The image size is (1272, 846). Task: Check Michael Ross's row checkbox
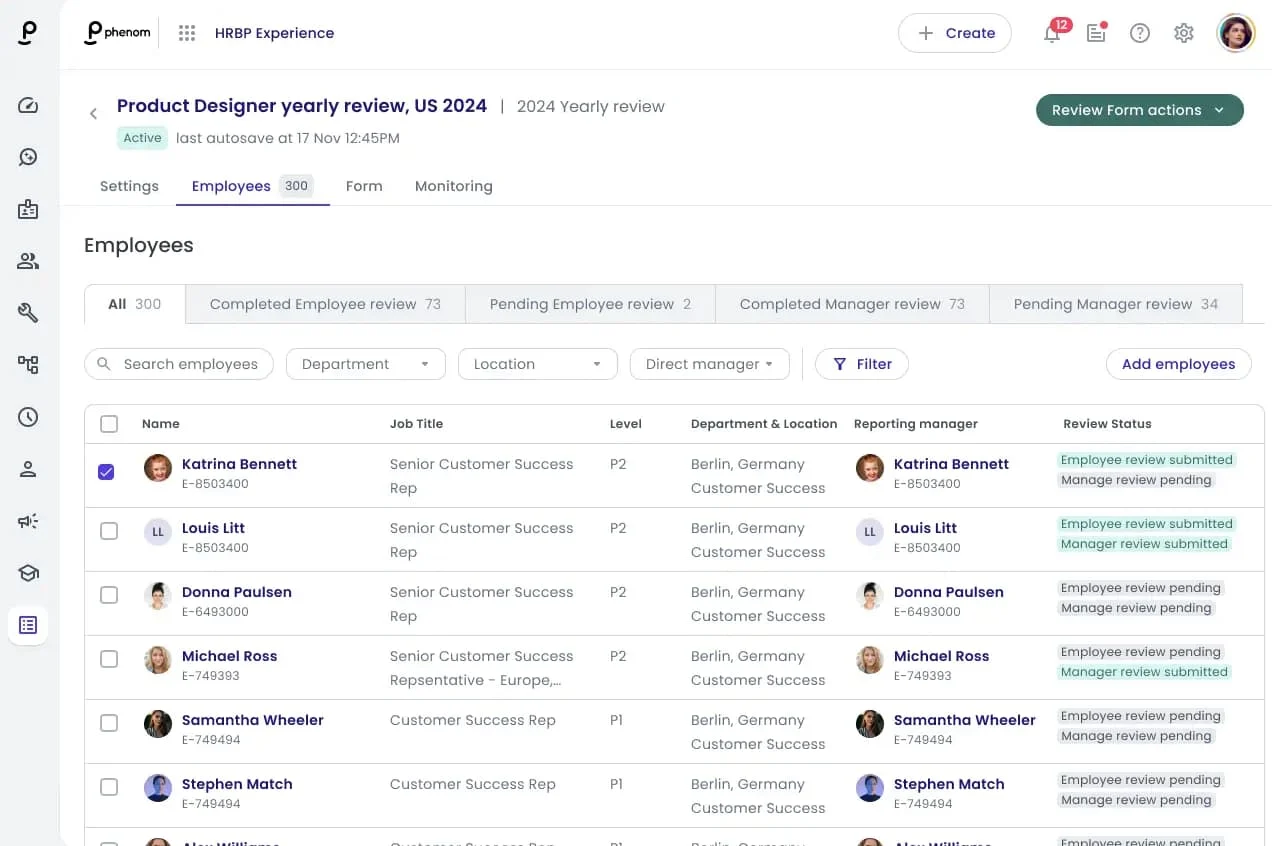[x=109, y=659]
